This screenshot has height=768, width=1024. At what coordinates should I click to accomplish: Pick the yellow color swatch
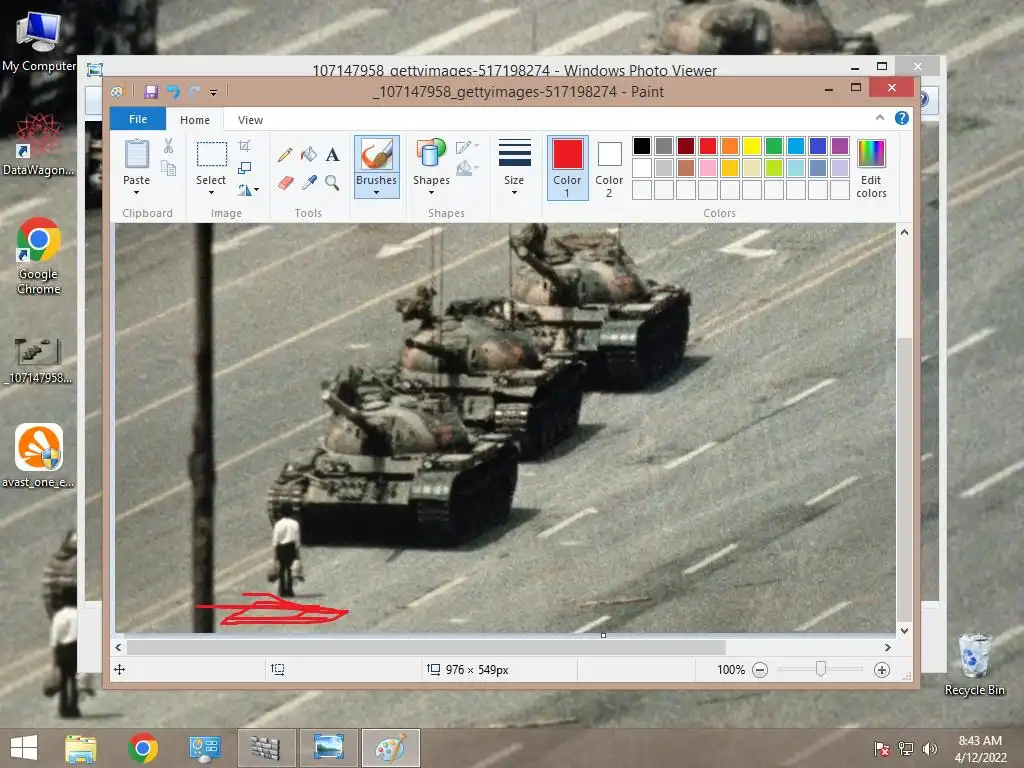752,146
